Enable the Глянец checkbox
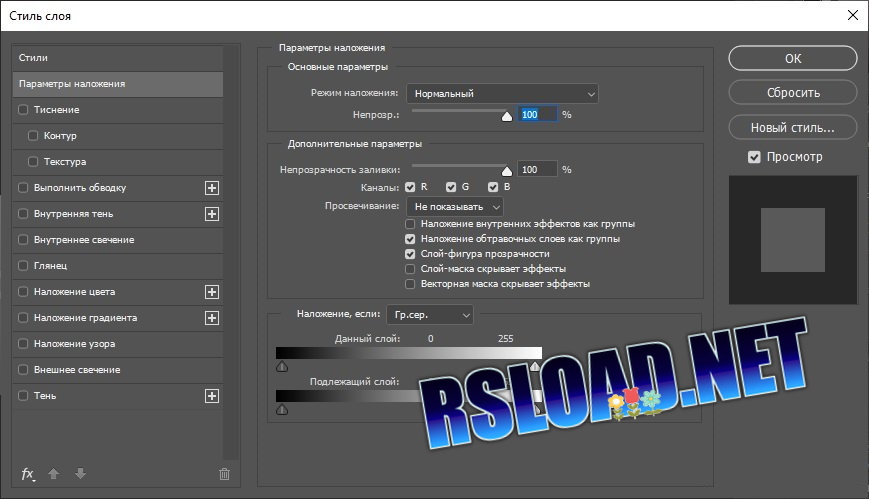This screenshot has height=499, width=869. pos(23,266)
